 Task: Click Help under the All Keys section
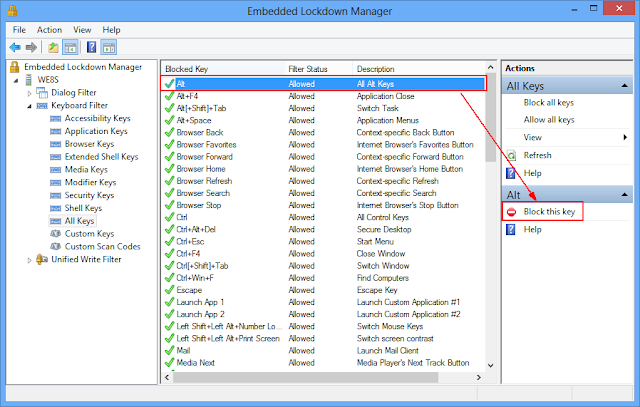pos(533,173)
